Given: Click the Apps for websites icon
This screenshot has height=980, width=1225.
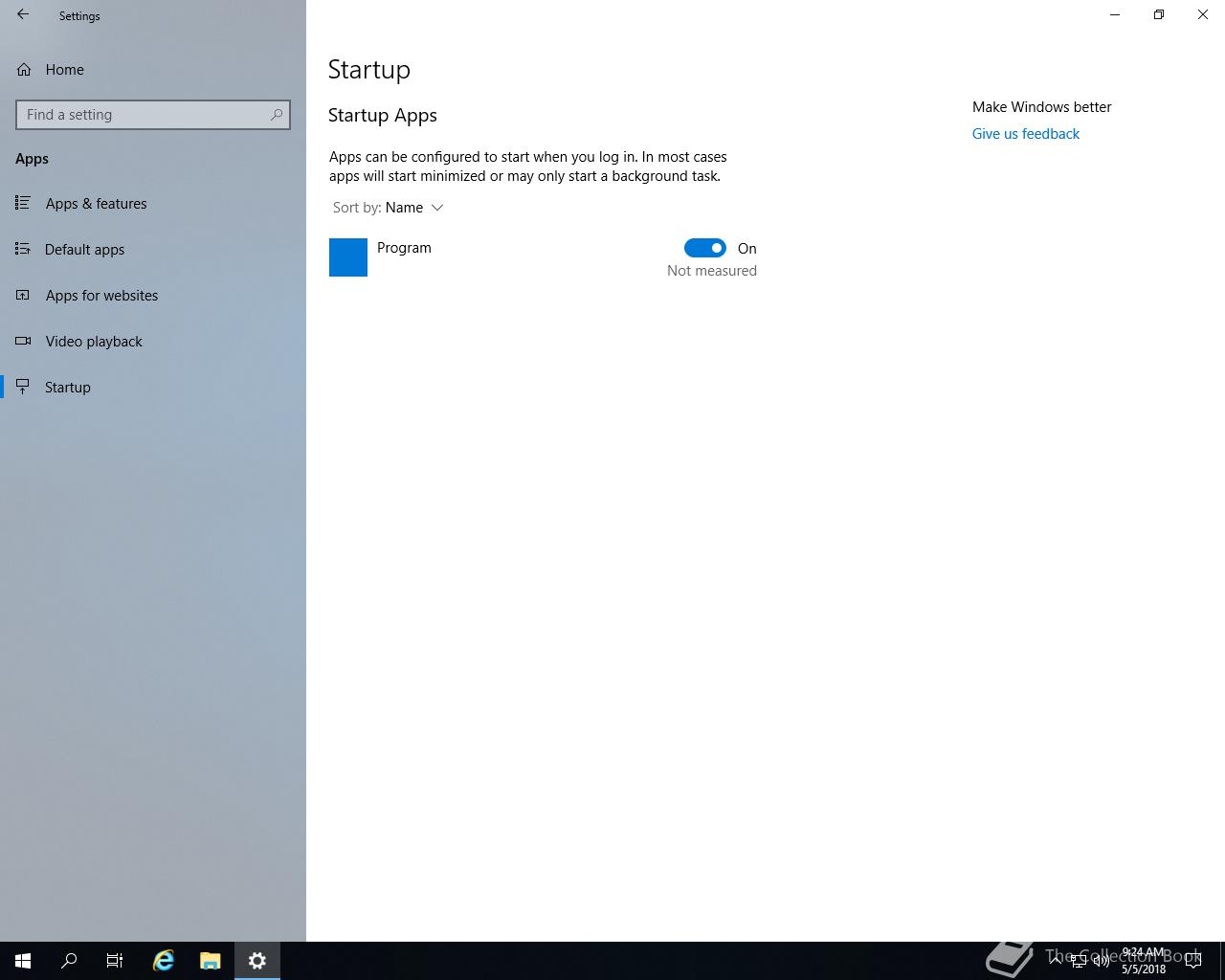Looking at the screenshot, I should pos(23,295).
